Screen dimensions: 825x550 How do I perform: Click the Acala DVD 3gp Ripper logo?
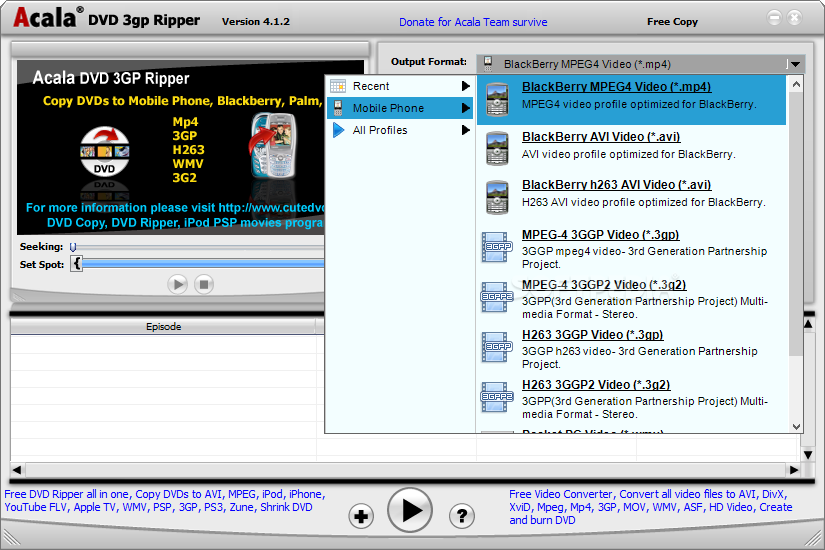pos(107,17)
